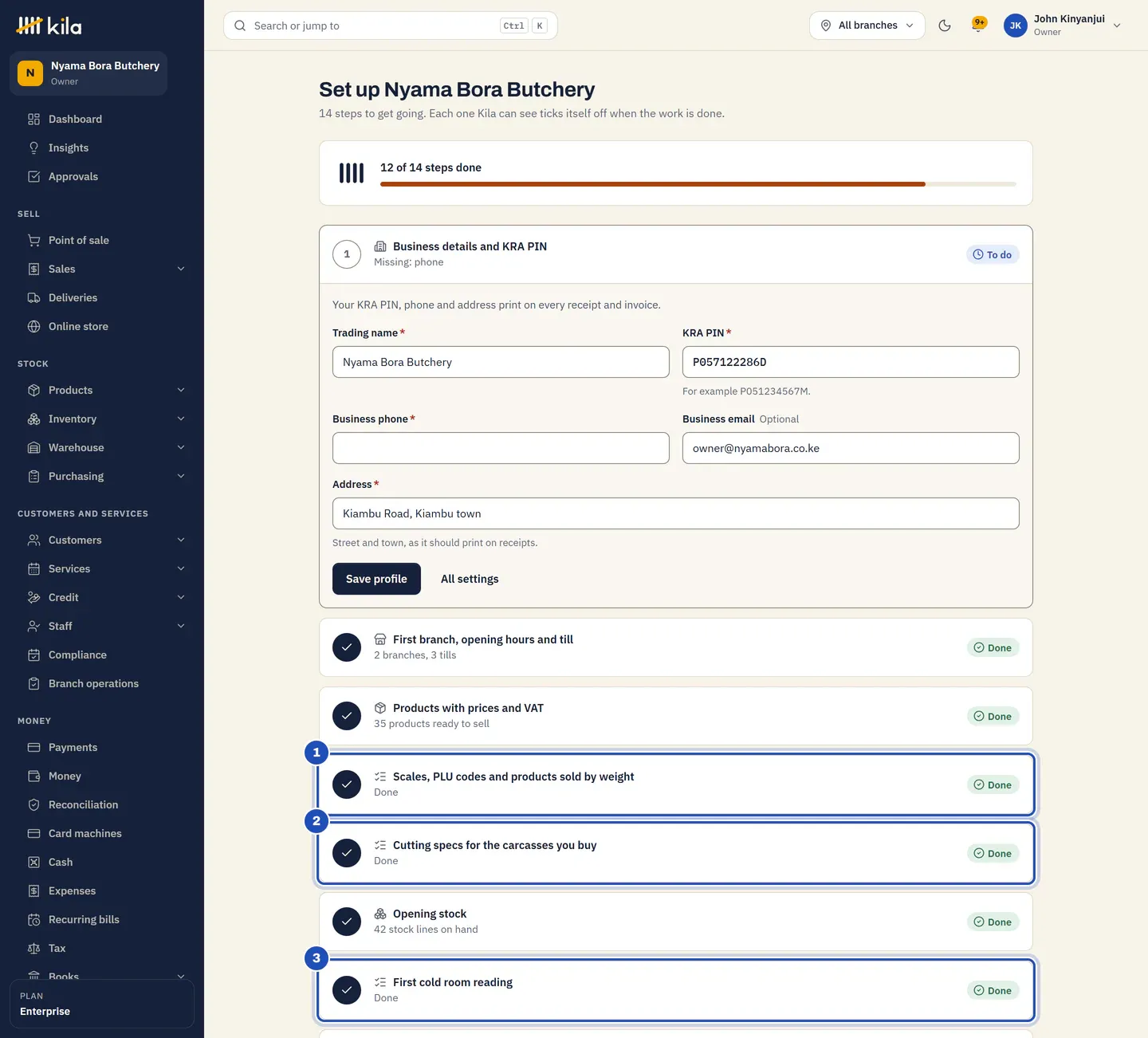Toggle dark mode moon icon
Viewport: 1148px width, 1038px height.
[945, 26]
